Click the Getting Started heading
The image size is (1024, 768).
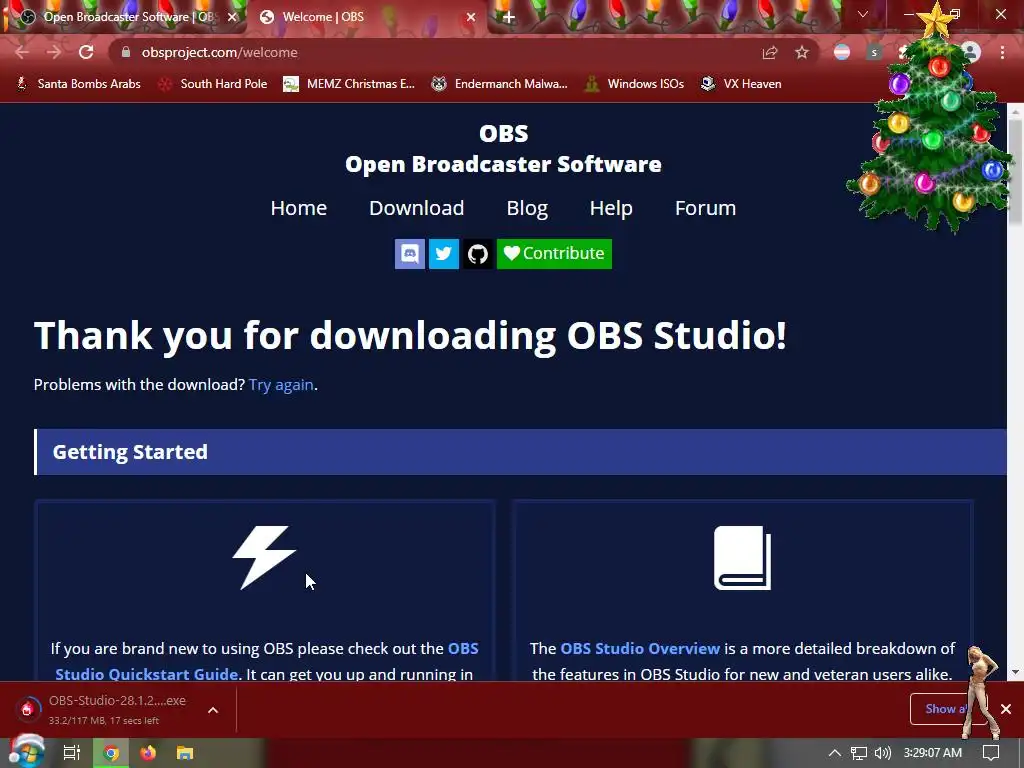(130, 452)
